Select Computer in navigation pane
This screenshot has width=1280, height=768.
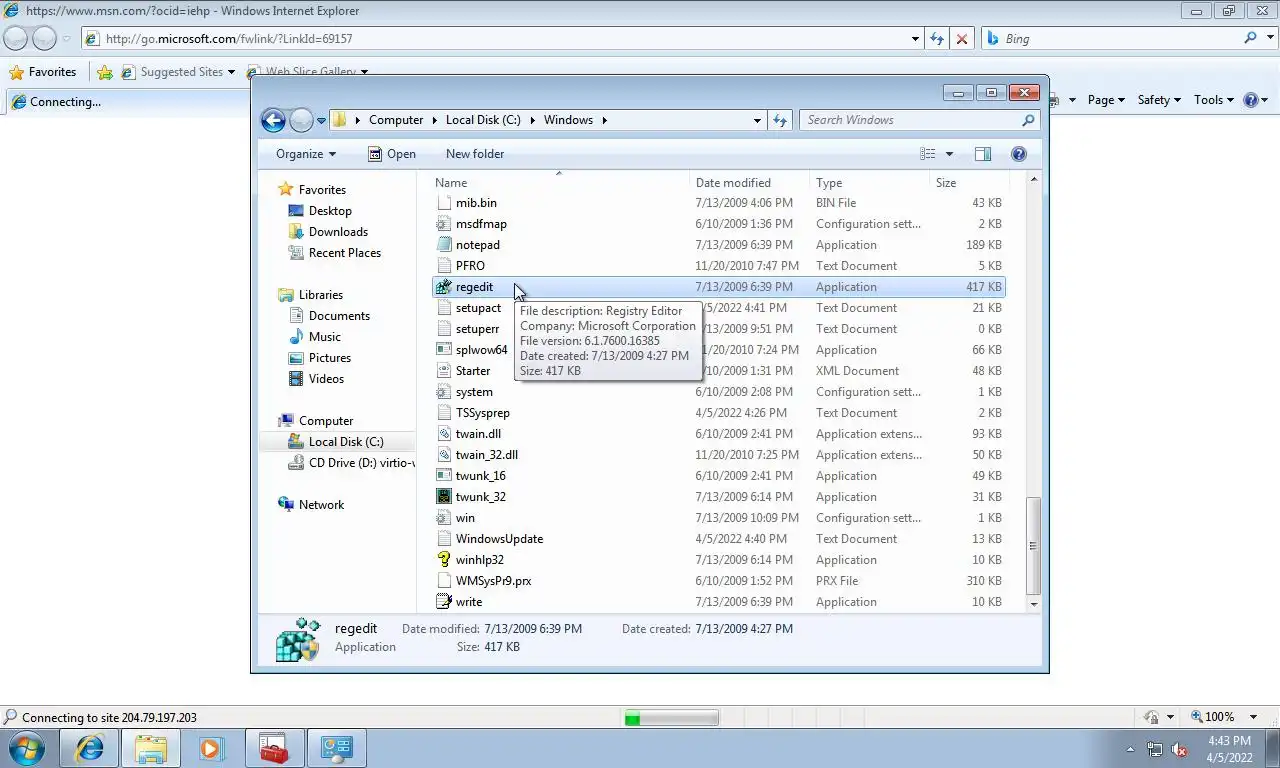(x=325, y=421)
